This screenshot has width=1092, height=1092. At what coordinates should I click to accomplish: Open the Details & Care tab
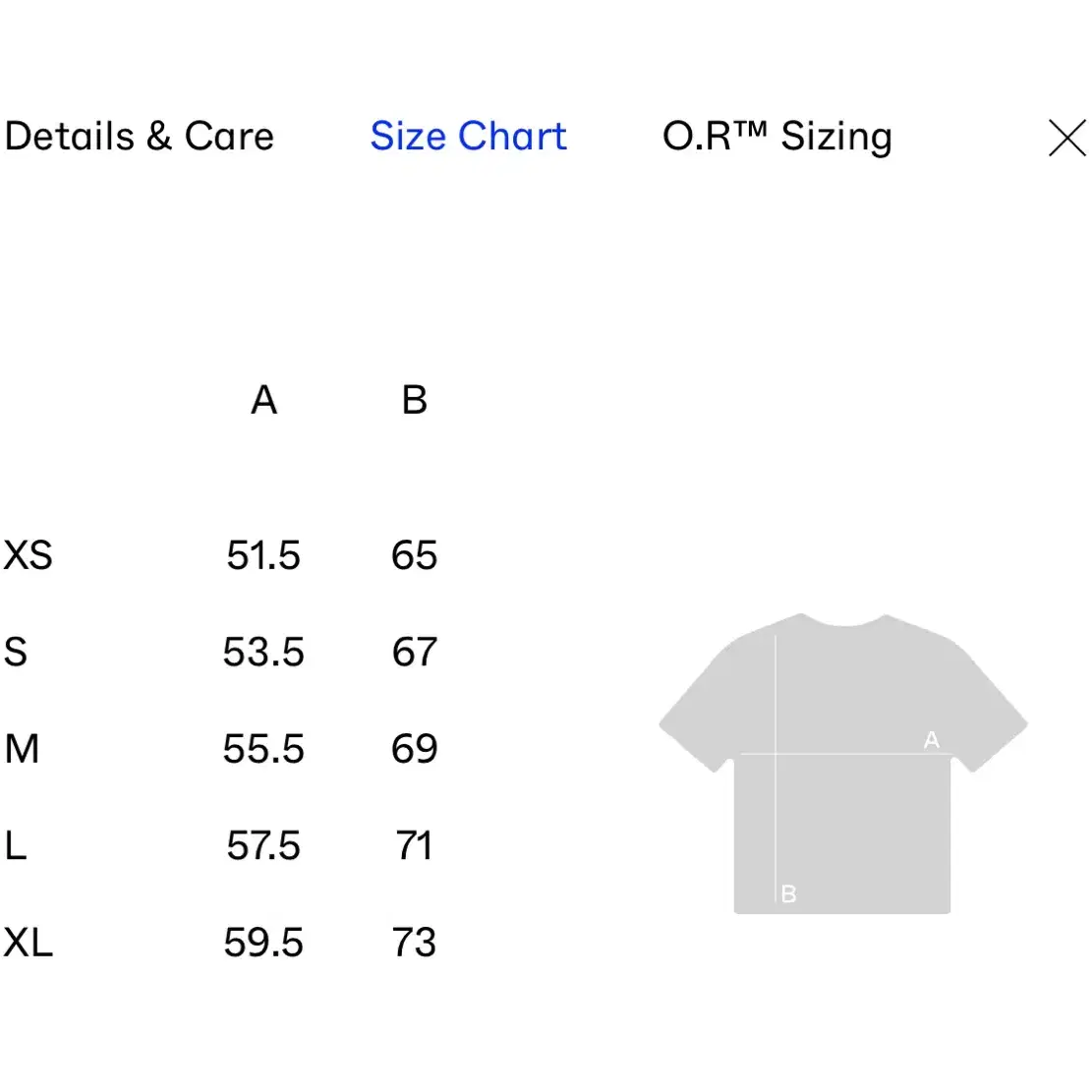pyautogui.click(x=140, y=136)
